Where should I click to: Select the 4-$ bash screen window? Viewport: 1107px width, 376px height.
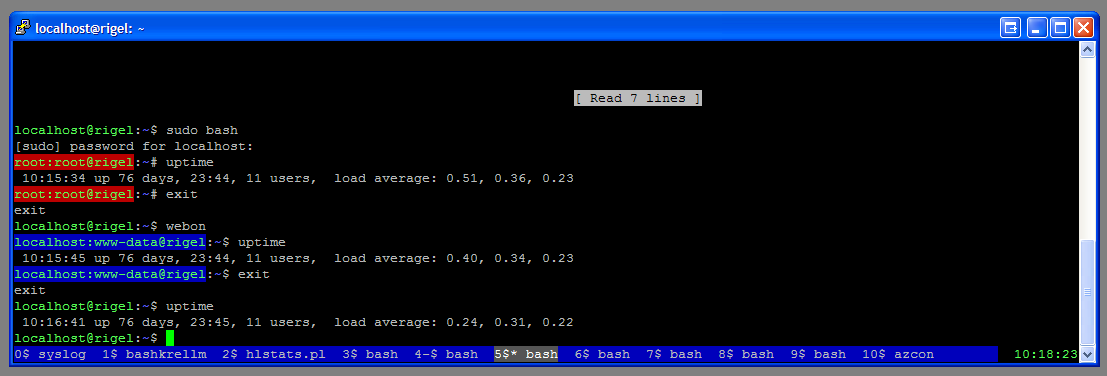(x=446, y=354)
